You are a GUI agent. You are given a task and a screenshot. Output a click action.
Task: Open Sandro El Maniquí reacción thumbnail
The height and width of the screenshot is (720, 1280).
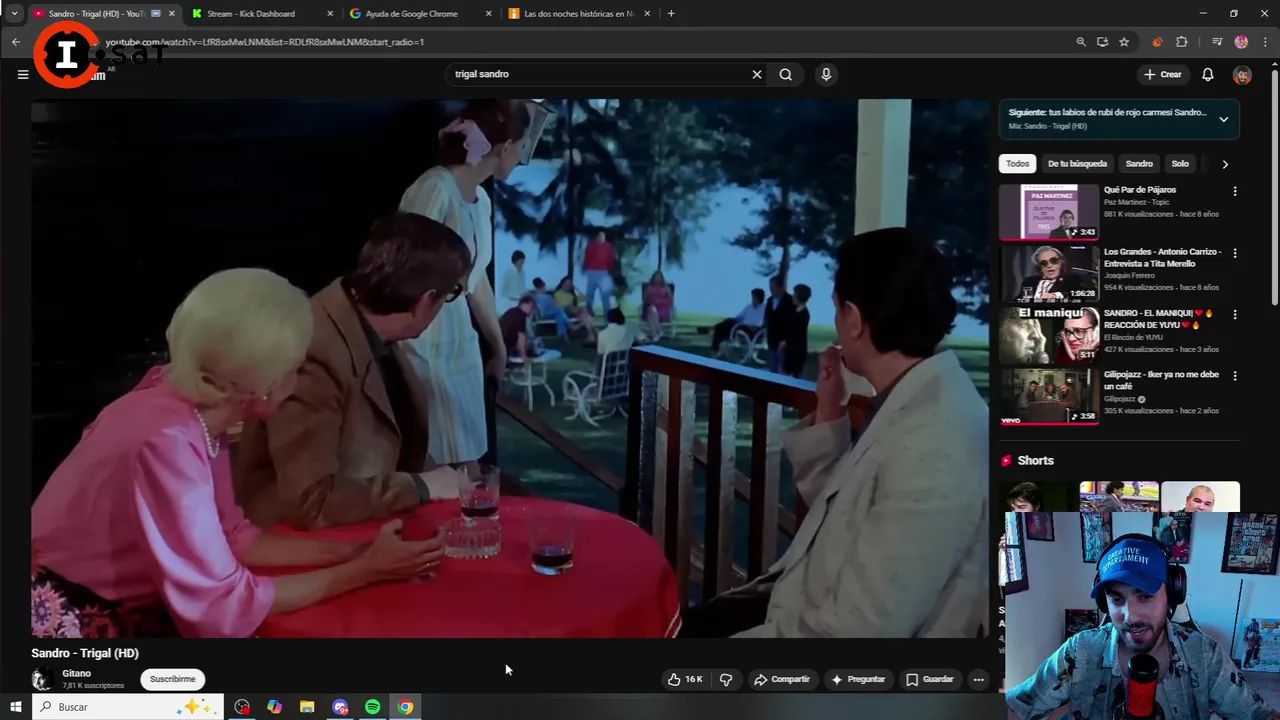[x=1049, y=335]
